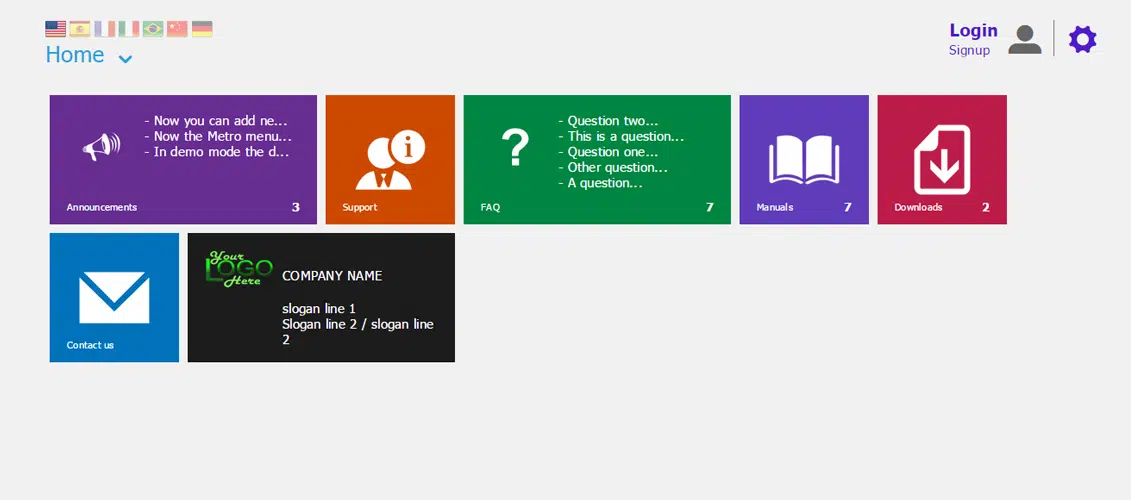Image resolution: width=1131 pixels, height=500 pixels.
Task: Click the Italian flag icon
Action: (x=129, y=29)
